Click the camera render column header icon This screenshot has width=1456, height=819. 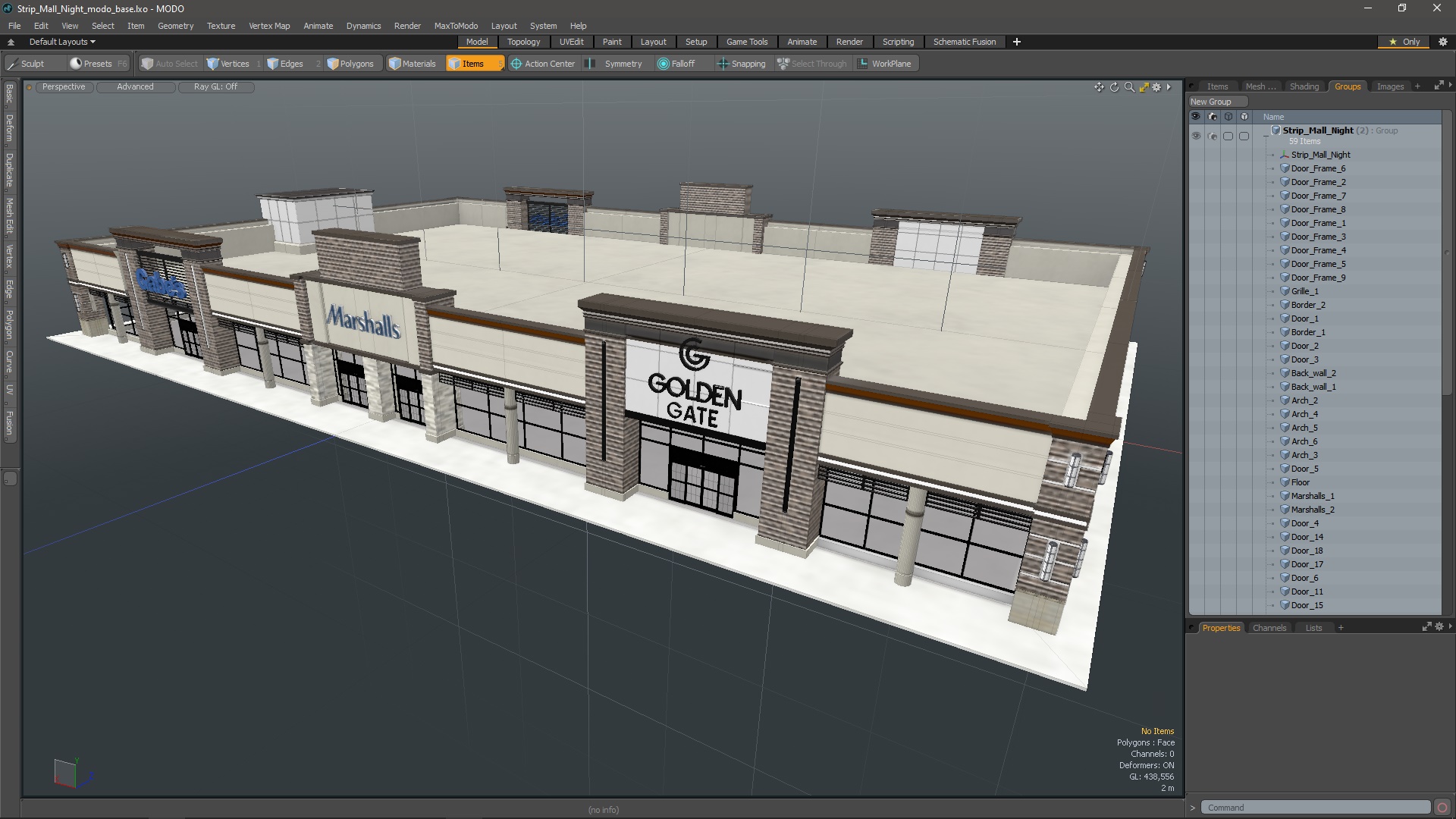click(x=1212, y=117)
